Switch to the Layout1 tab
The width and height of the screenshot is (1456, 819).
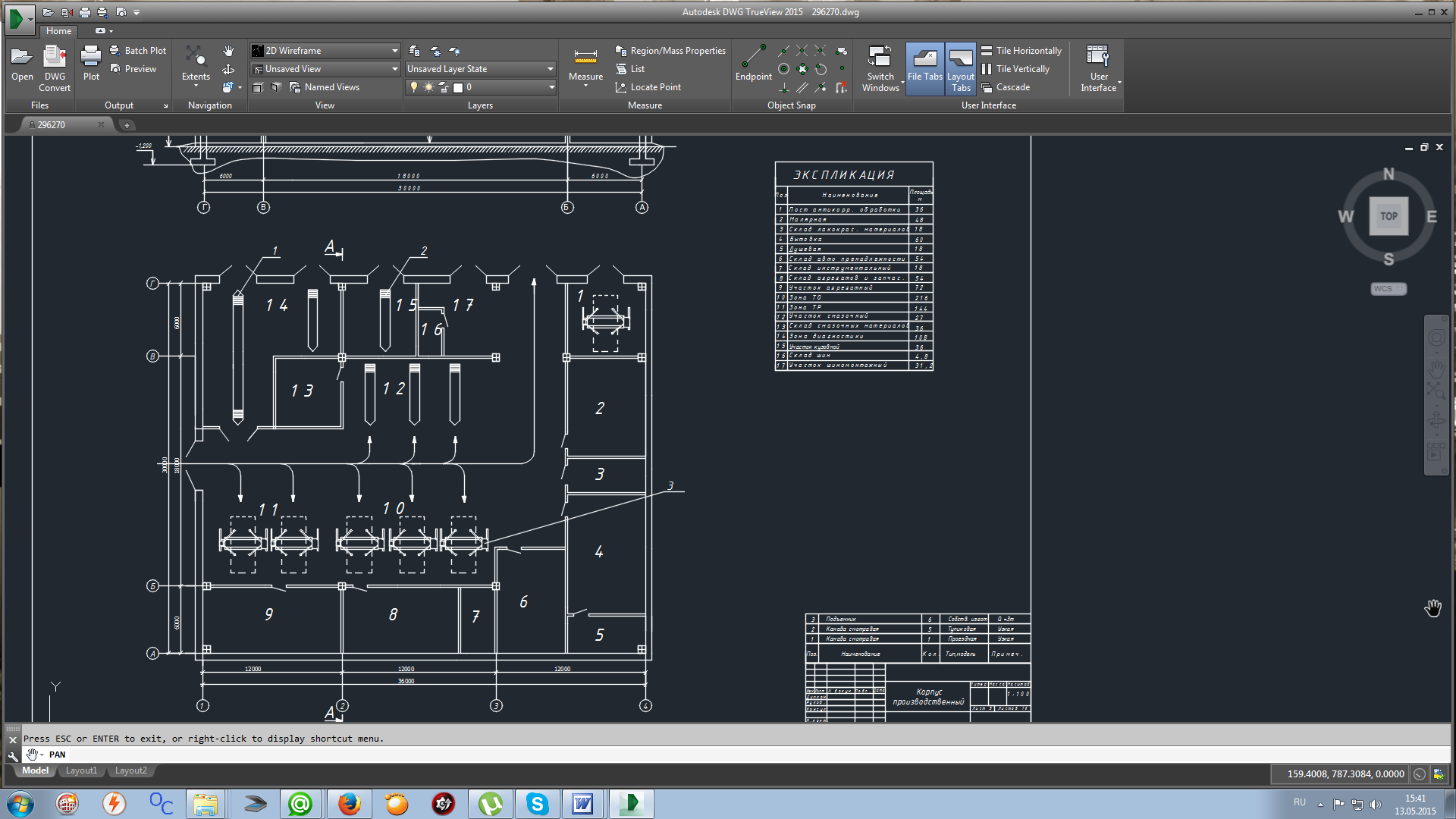[x=81, y=770]
